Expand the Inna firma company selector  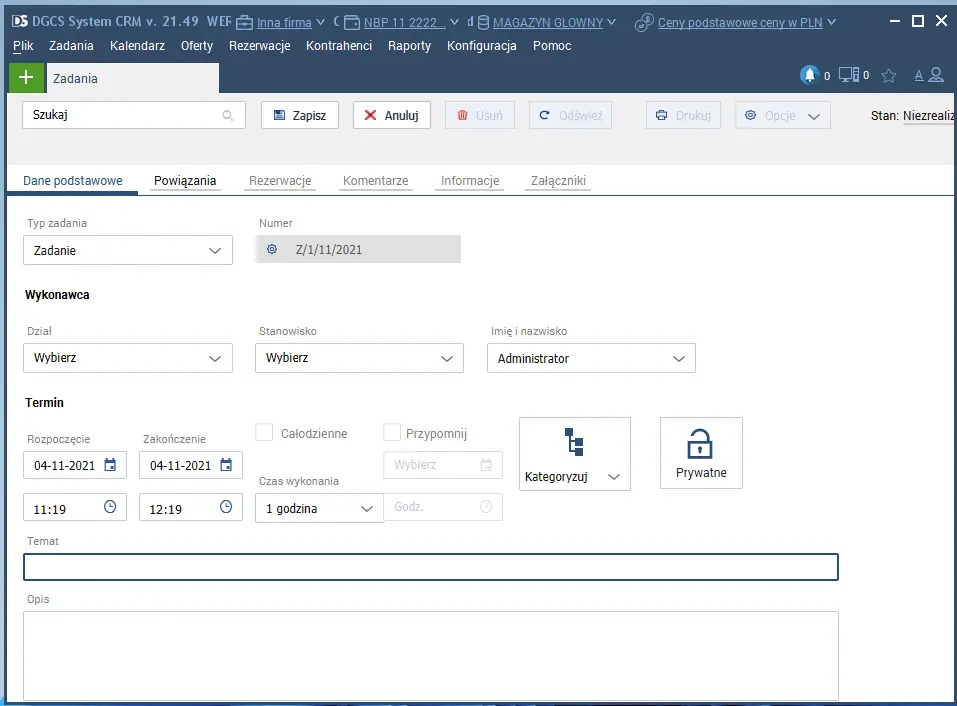point(320,23)
